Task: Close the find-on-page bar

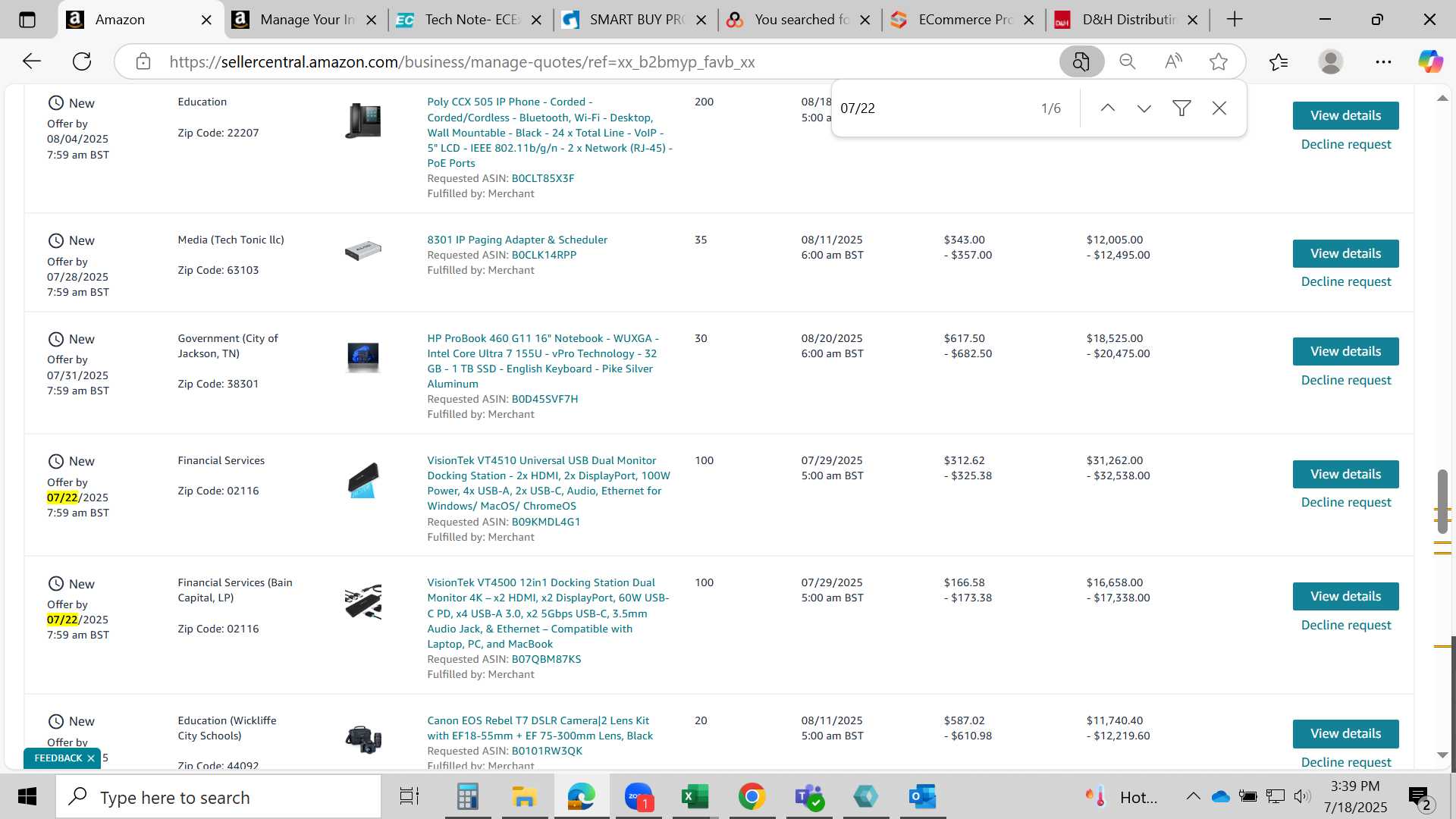Action: pos(1219,108)
